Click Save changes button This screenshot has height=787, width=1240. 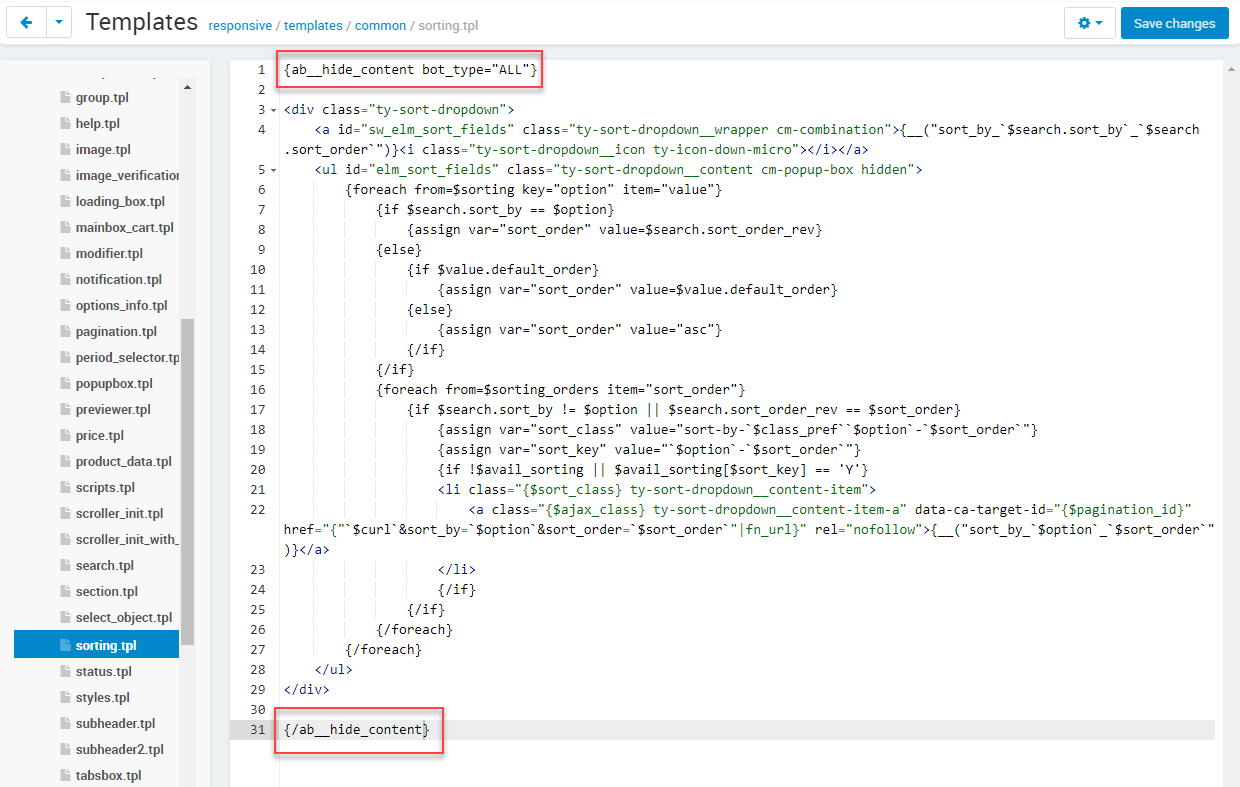click(1174, 23)
